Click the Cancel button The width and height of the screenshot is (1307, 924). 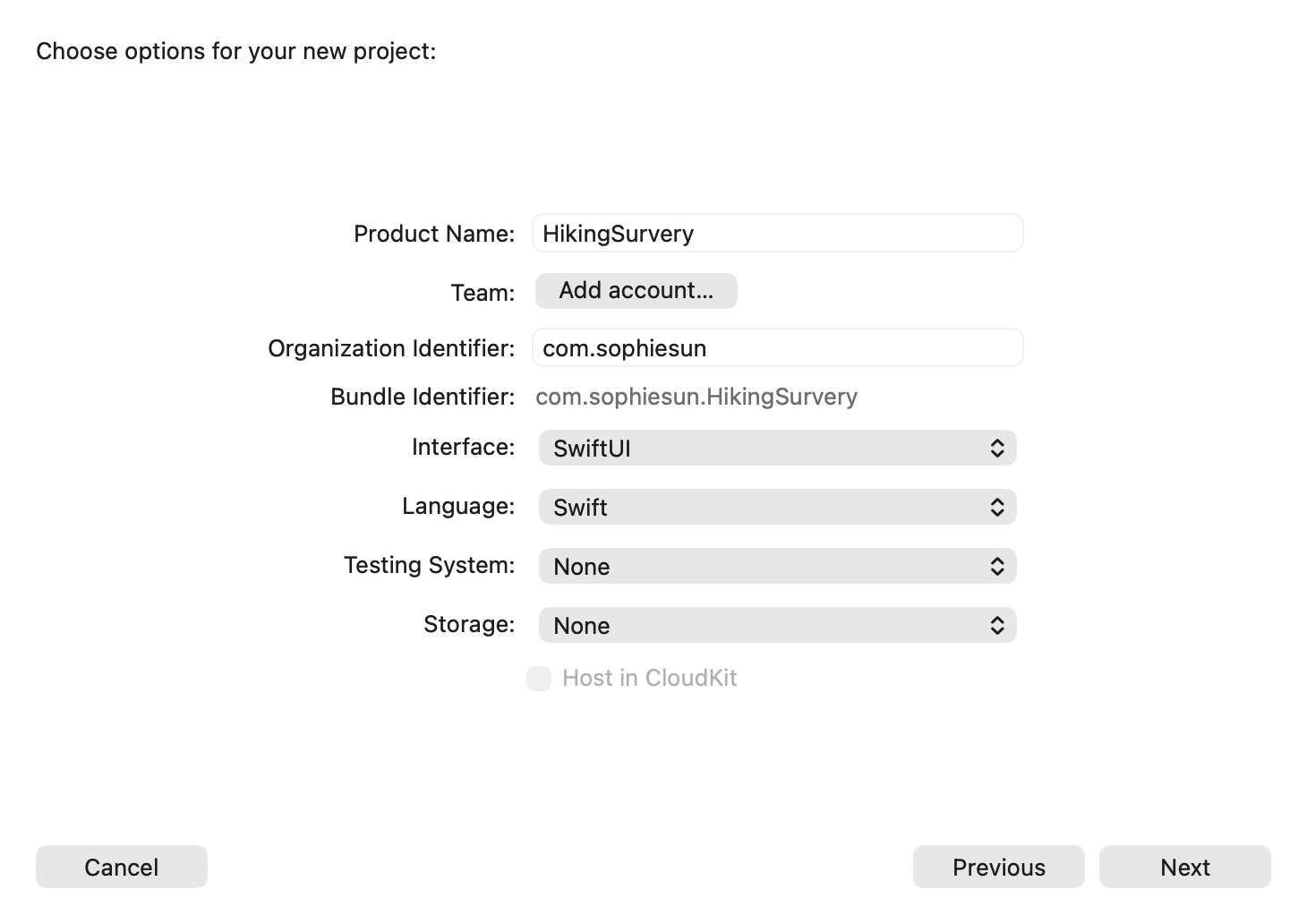[122, 867]
